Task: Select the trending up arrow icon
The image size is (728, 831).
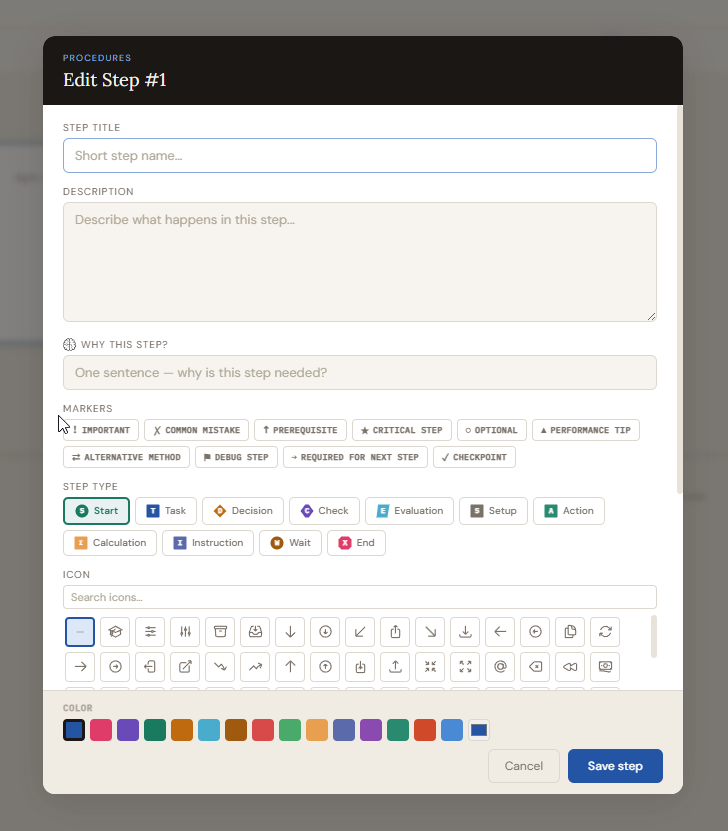Action: pos(255,666)
